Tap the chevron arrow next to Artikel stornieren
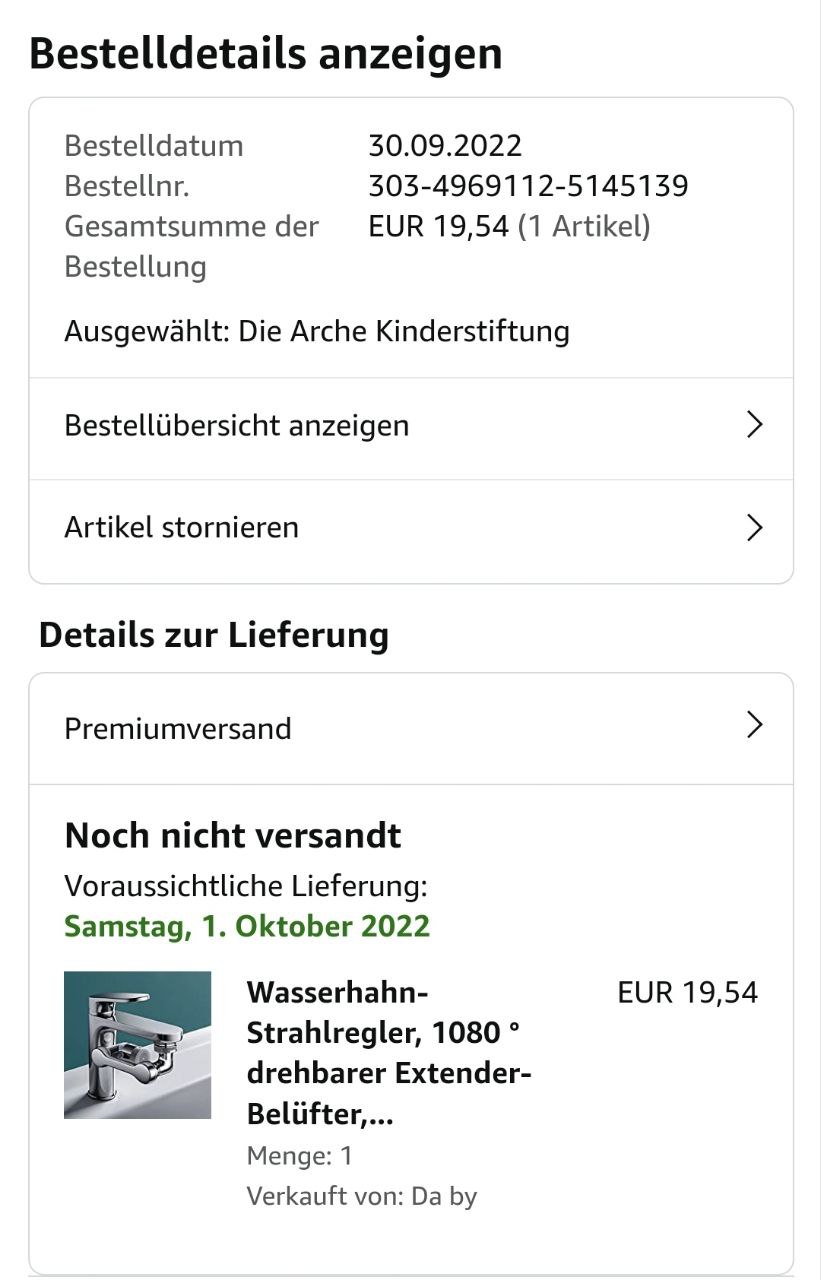 point(755,527)
